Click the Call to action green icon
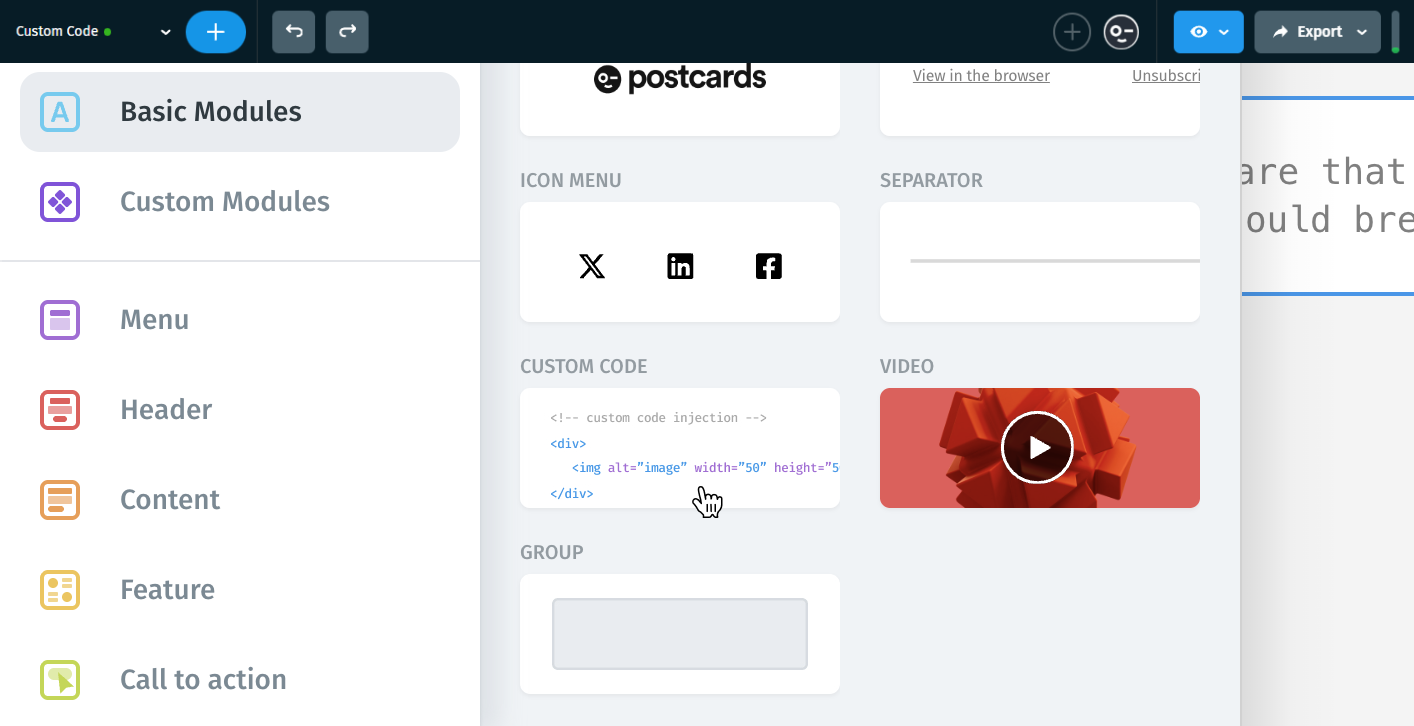1414x726 pixels. 60,680
